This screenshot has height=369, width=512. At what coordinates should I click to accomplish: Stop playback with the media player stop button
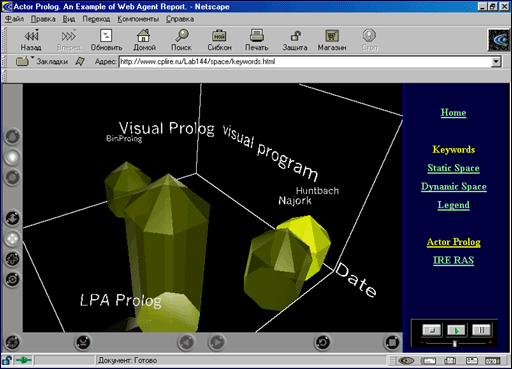[x=432, y=330]
